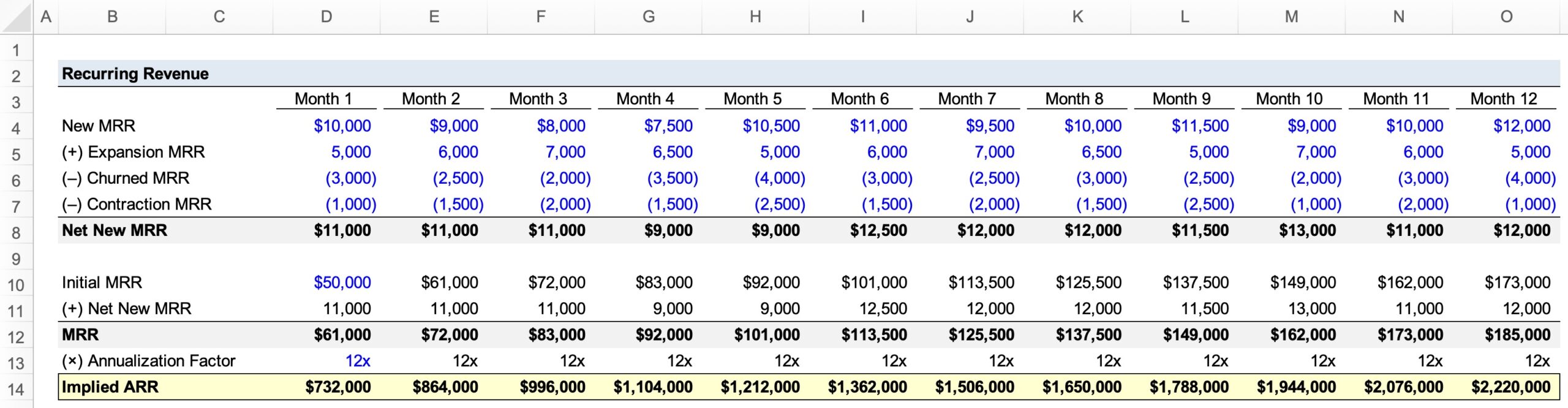Image resolution: width=1568 pixels, height=408 pixels.
Task: Click Month 4 Implied ARR $1,104,000 cell
Action: click(x=648, y=387)
